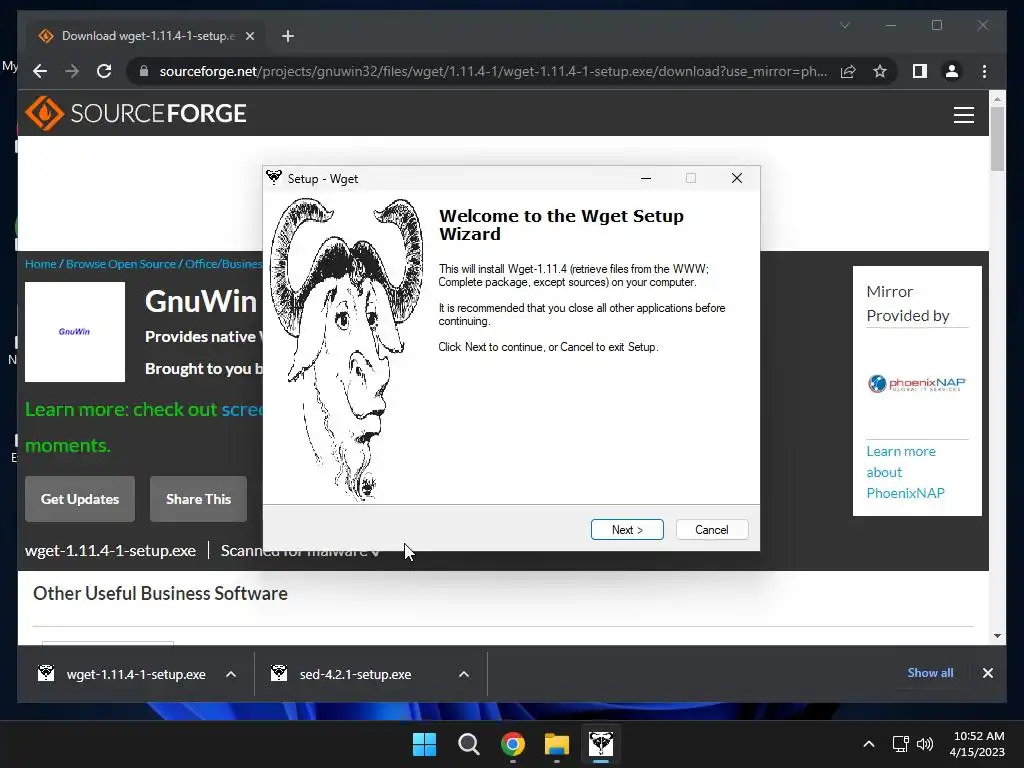Click the GNU head icon in Setup title bar
The width and height of the screenshot is (1024, 768).
tap(274, 178)
